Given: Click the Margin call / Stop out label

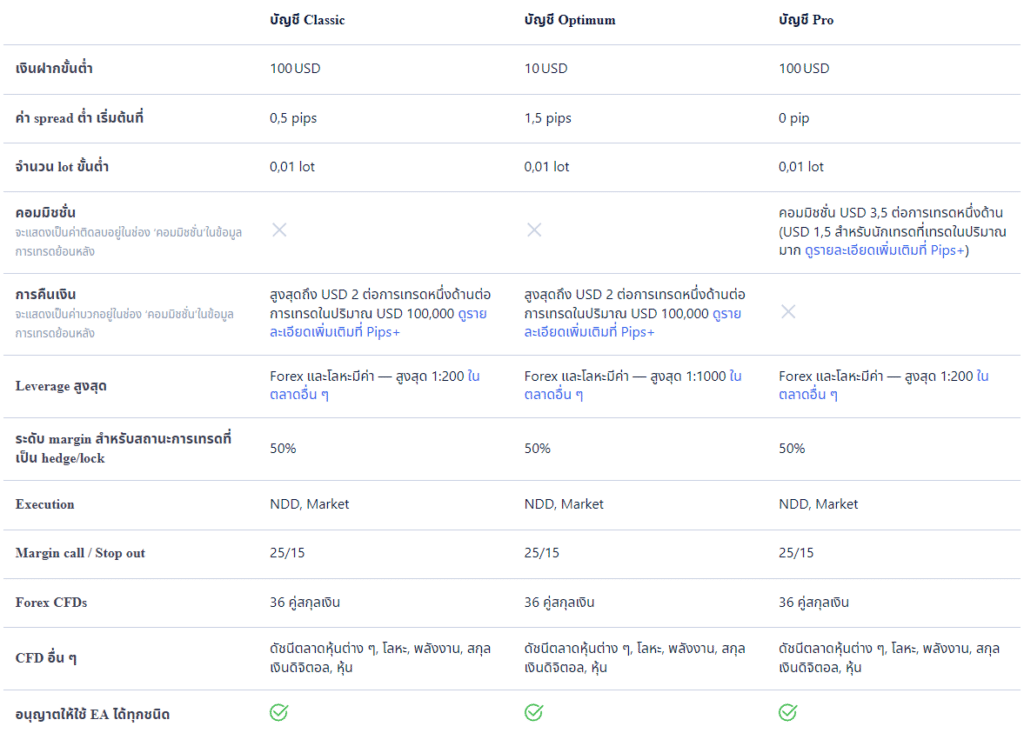Looking at the screenshot, I should (80, 553).
